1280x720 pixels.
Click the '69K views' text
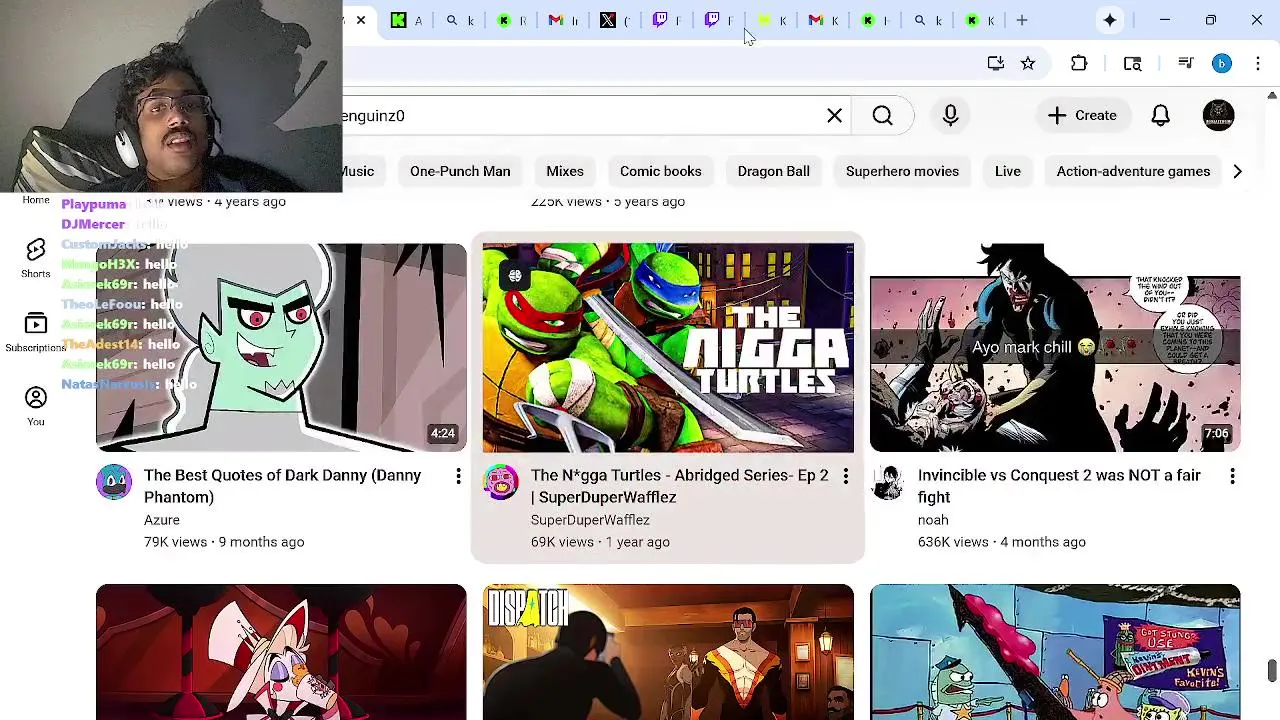(x=562, y=542)
